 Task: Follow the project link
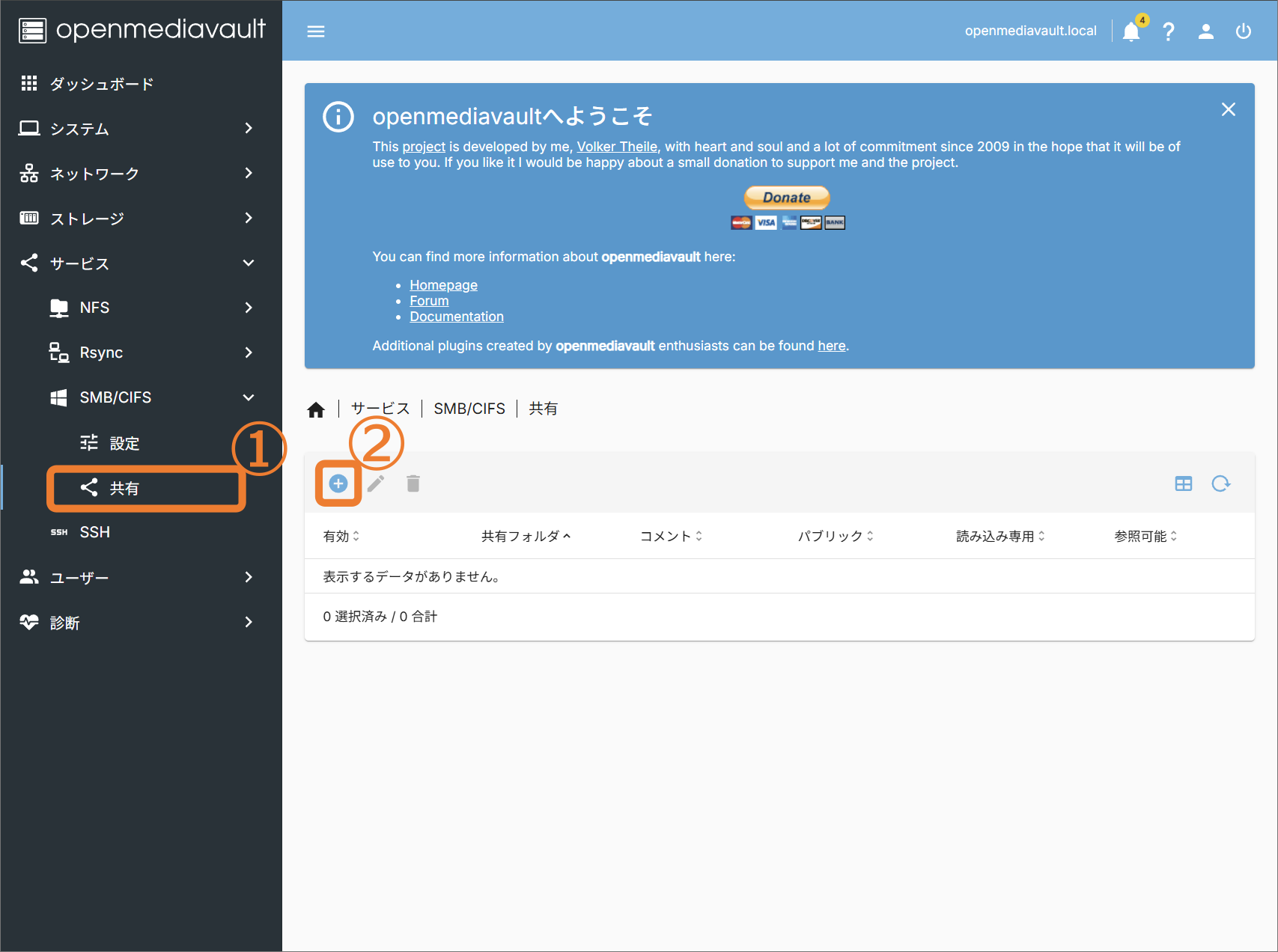click(424, 147)
